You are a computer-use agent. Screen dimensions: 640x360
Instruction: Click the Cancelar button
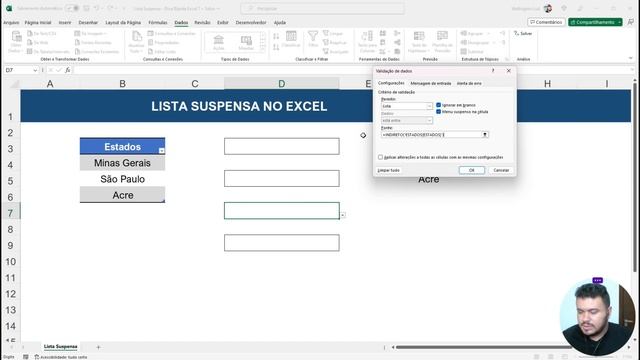click(501, 170)
